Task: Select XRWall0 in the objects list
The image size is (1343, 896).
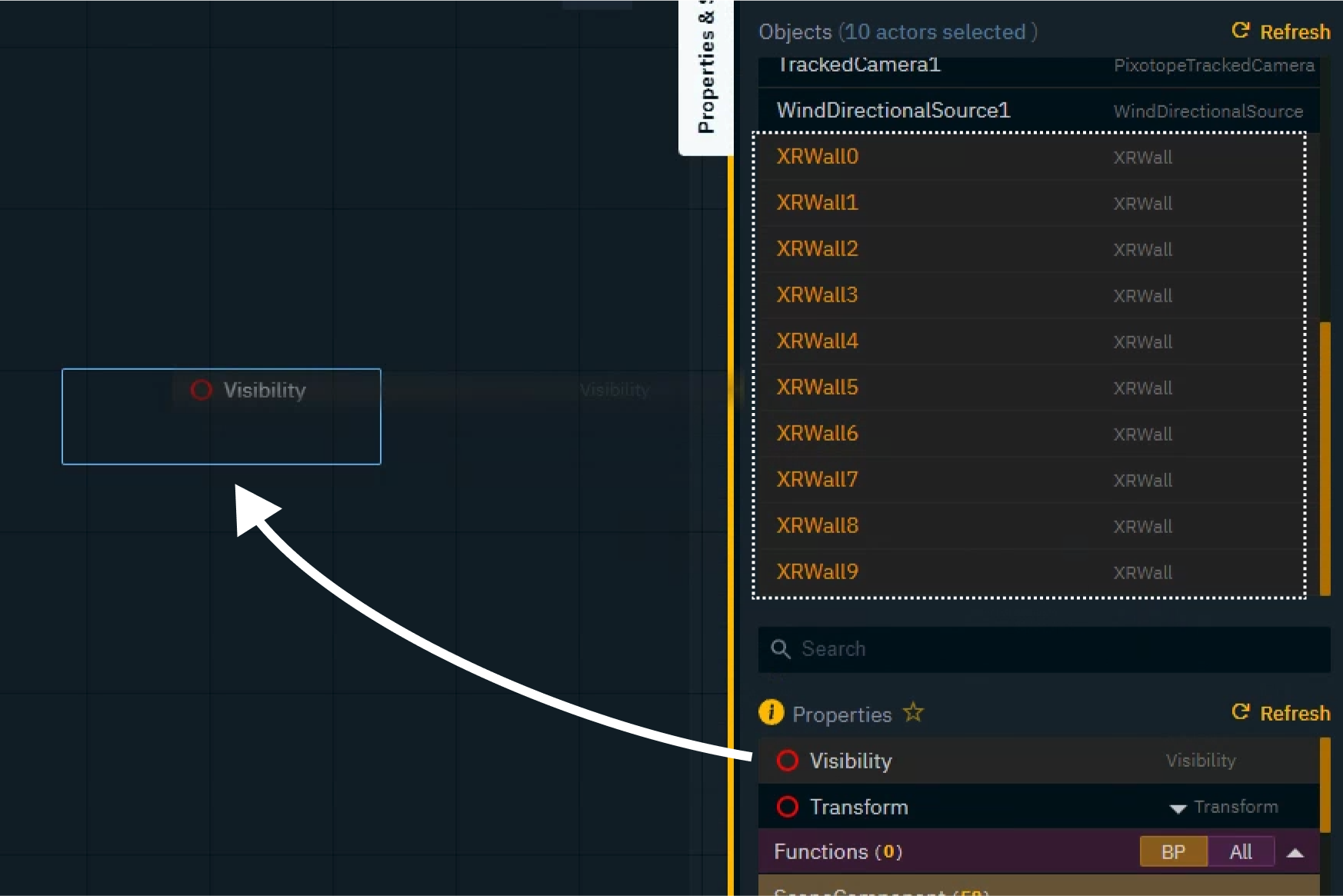Action: click(817, 157)
